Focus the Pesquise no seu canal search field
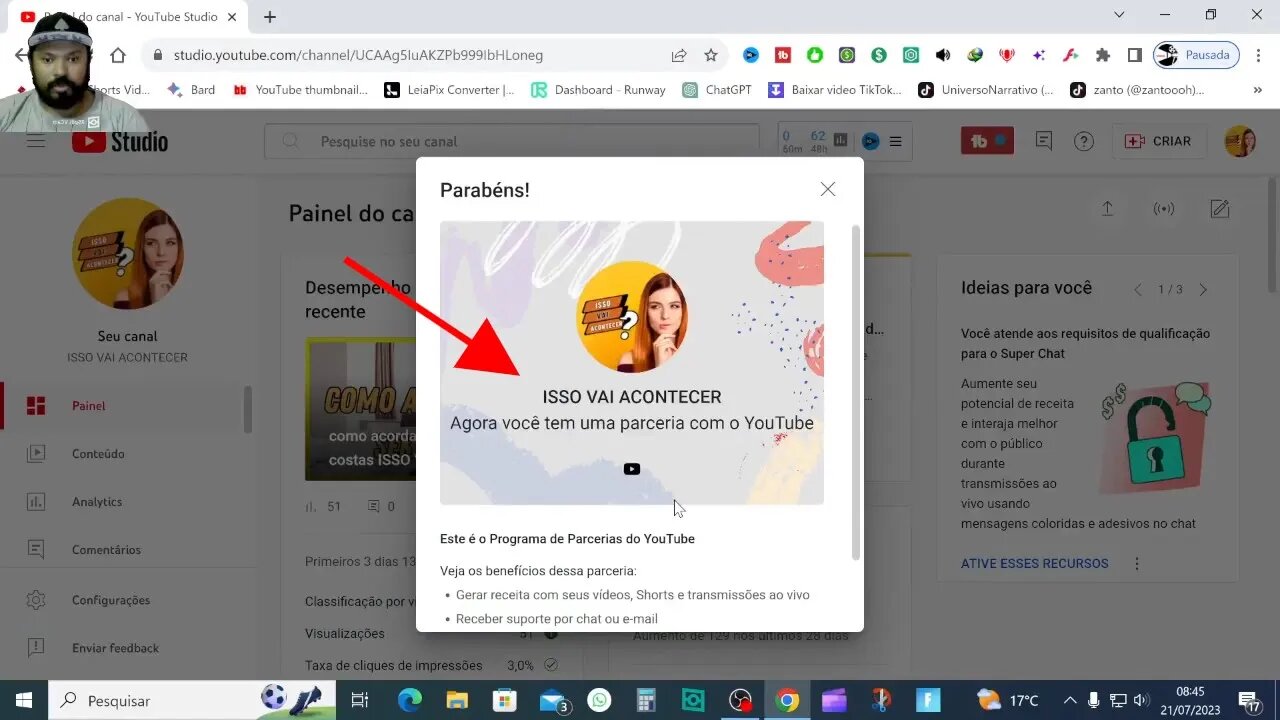This screenshot has height=720, width=1280. click(512, 141)
